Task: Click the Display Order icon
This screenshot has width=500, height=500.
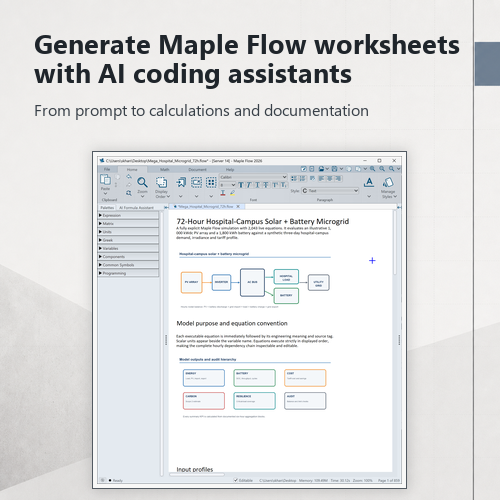Action: pyautogui.click(x=162, y=182)
